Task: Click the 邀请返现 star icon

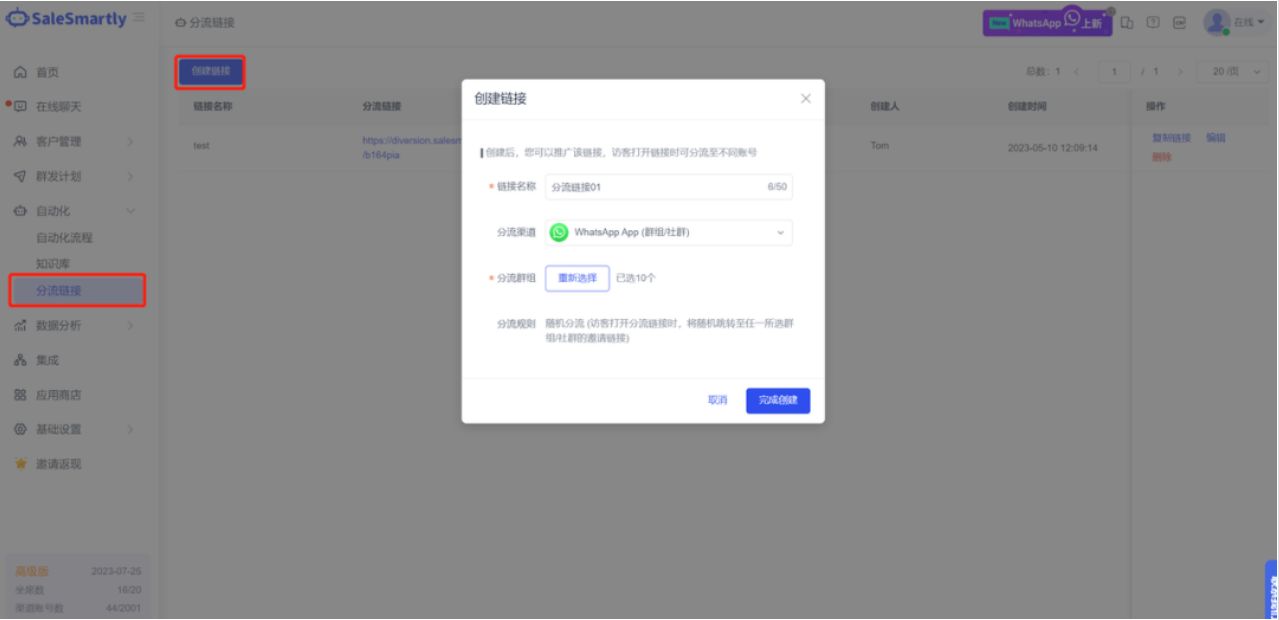Action: 20,464
